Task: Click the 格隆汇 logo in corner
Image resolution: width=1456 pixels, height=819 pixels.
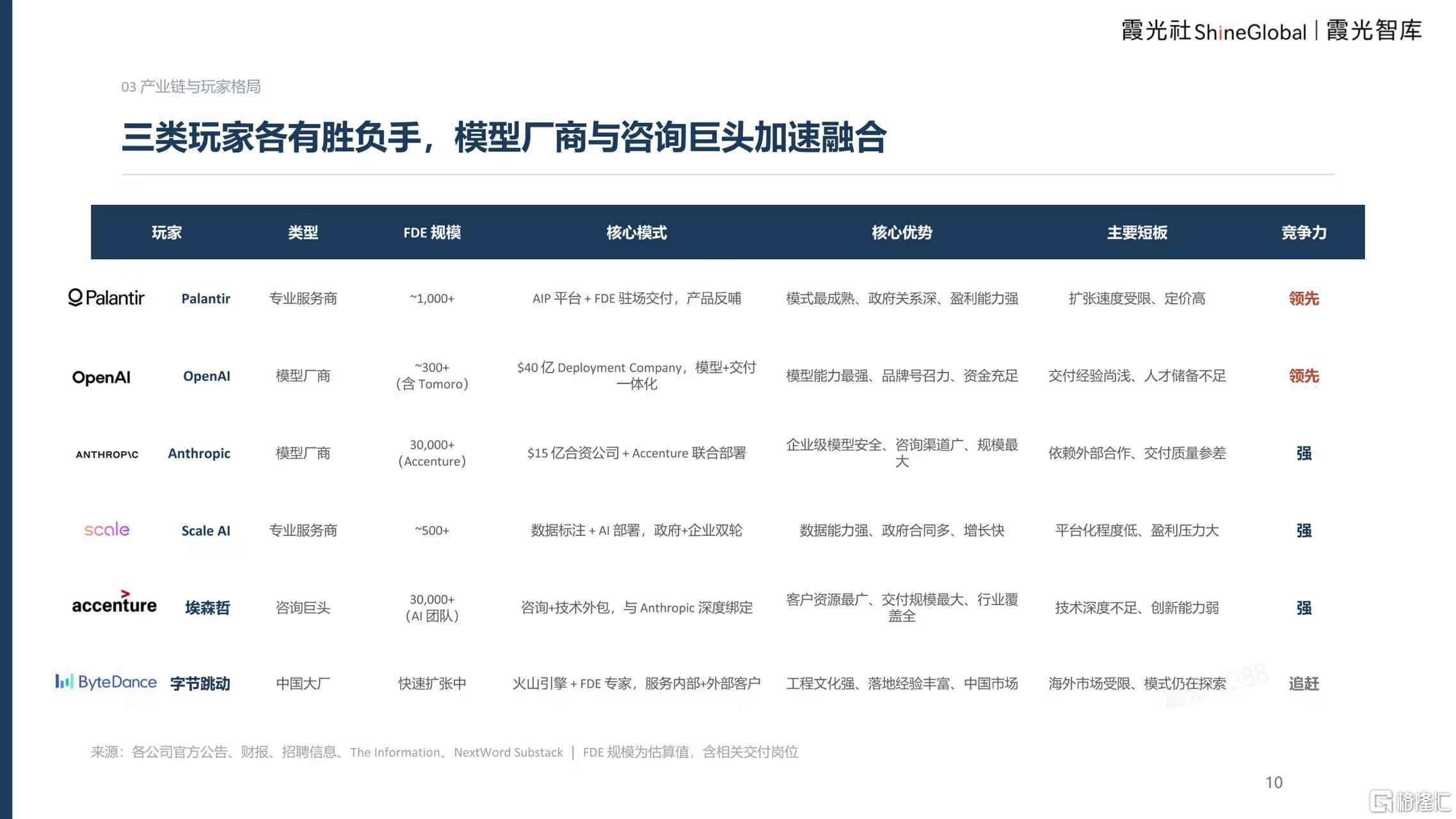Action: coord(1410,800)
